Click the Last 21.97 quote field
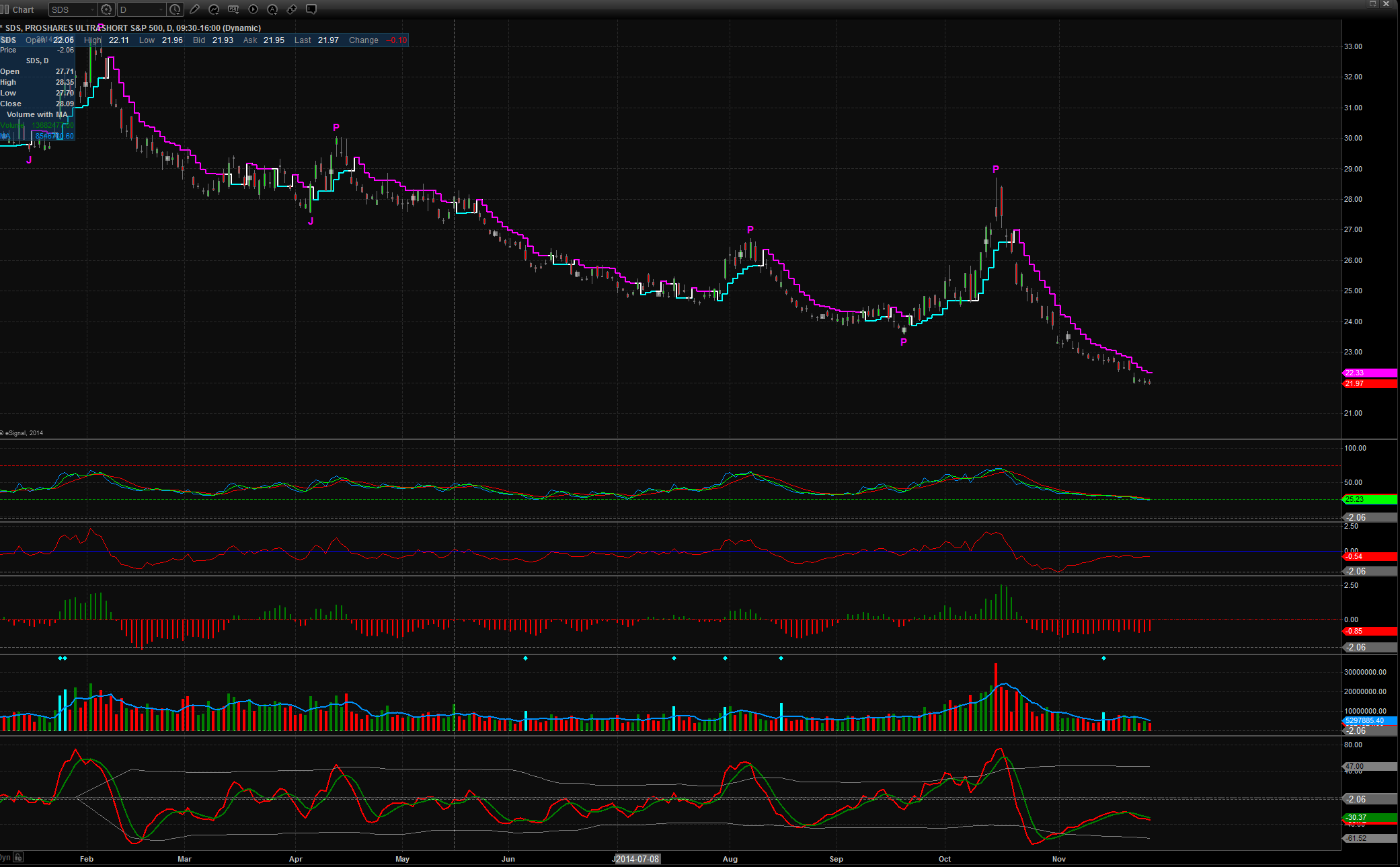 pos(317,40)
